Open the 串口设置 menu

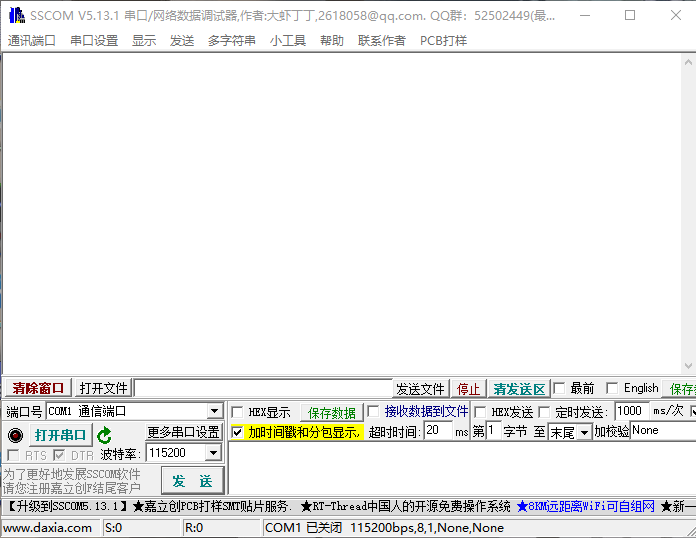pyautogui.click(x=94, y=41)
